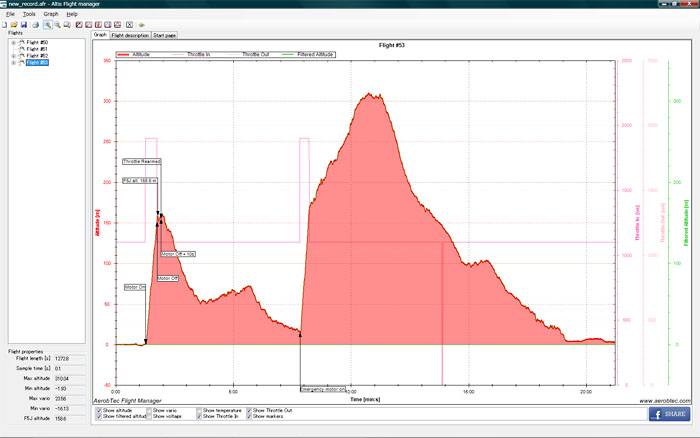The width and height of the screenshot is (700, 438).
Task: Click the Flight #53 aircraft icon
Action: (21, 63)
